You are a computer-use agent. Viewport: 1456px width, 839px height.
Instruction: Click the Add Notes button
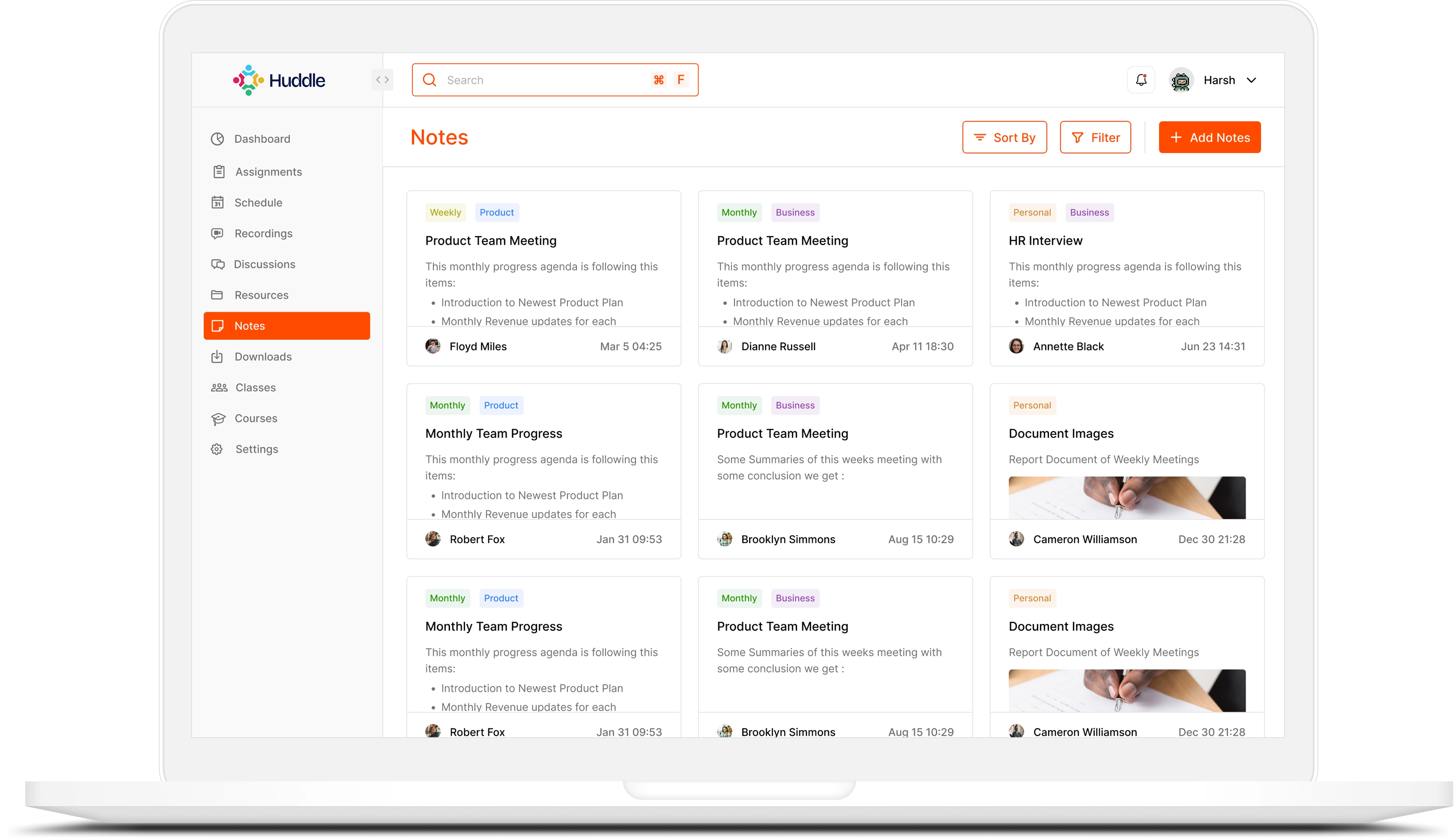(x=1209, y=137)
